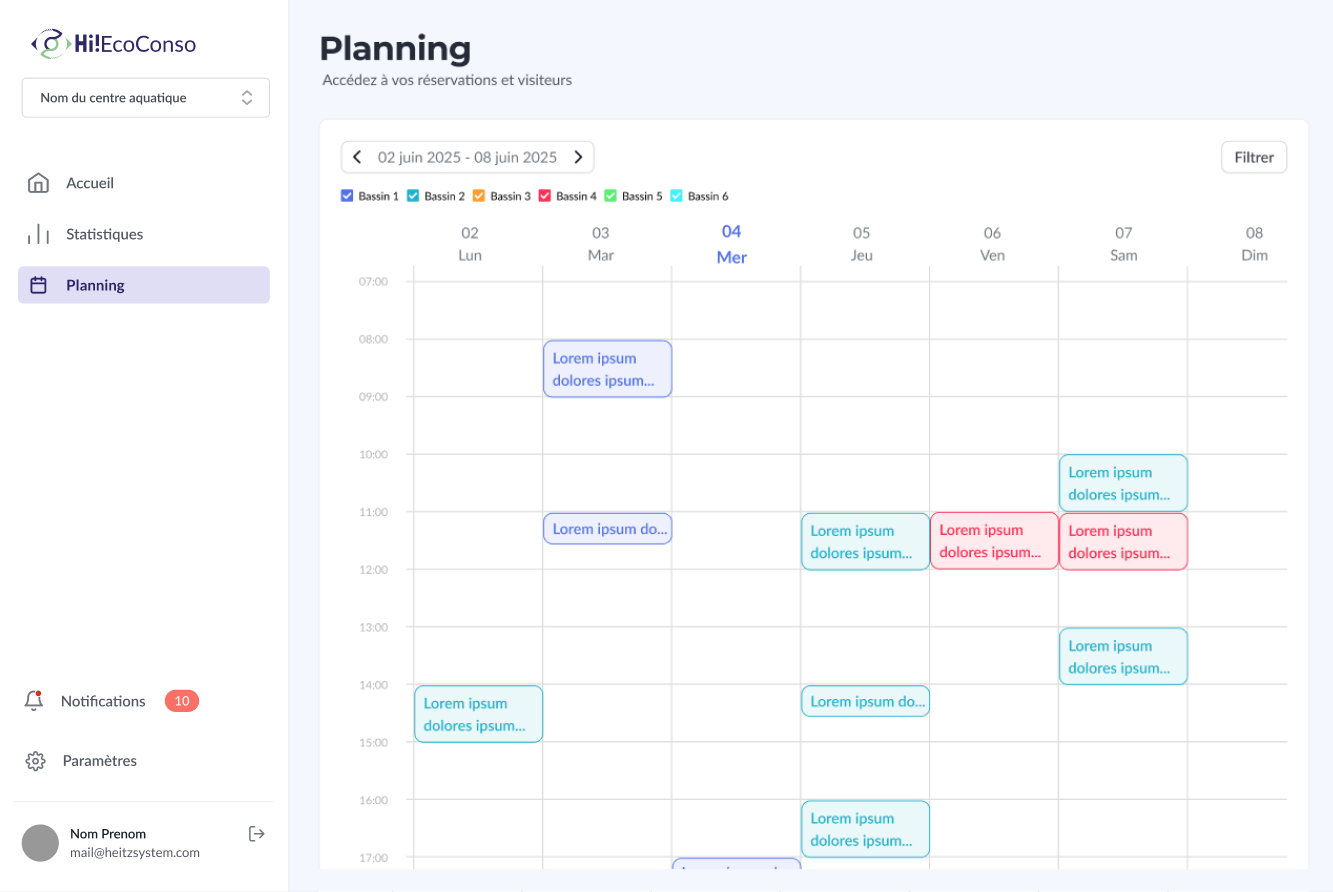Viewport: 1333px width, 892px height.
Task: Click the Statistiques bar chart icon
Action: click(38, 234)
